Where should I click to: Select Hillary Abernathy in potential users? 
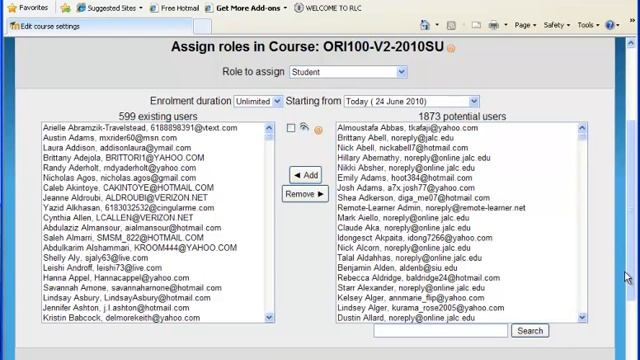click(x=457, y=158)
